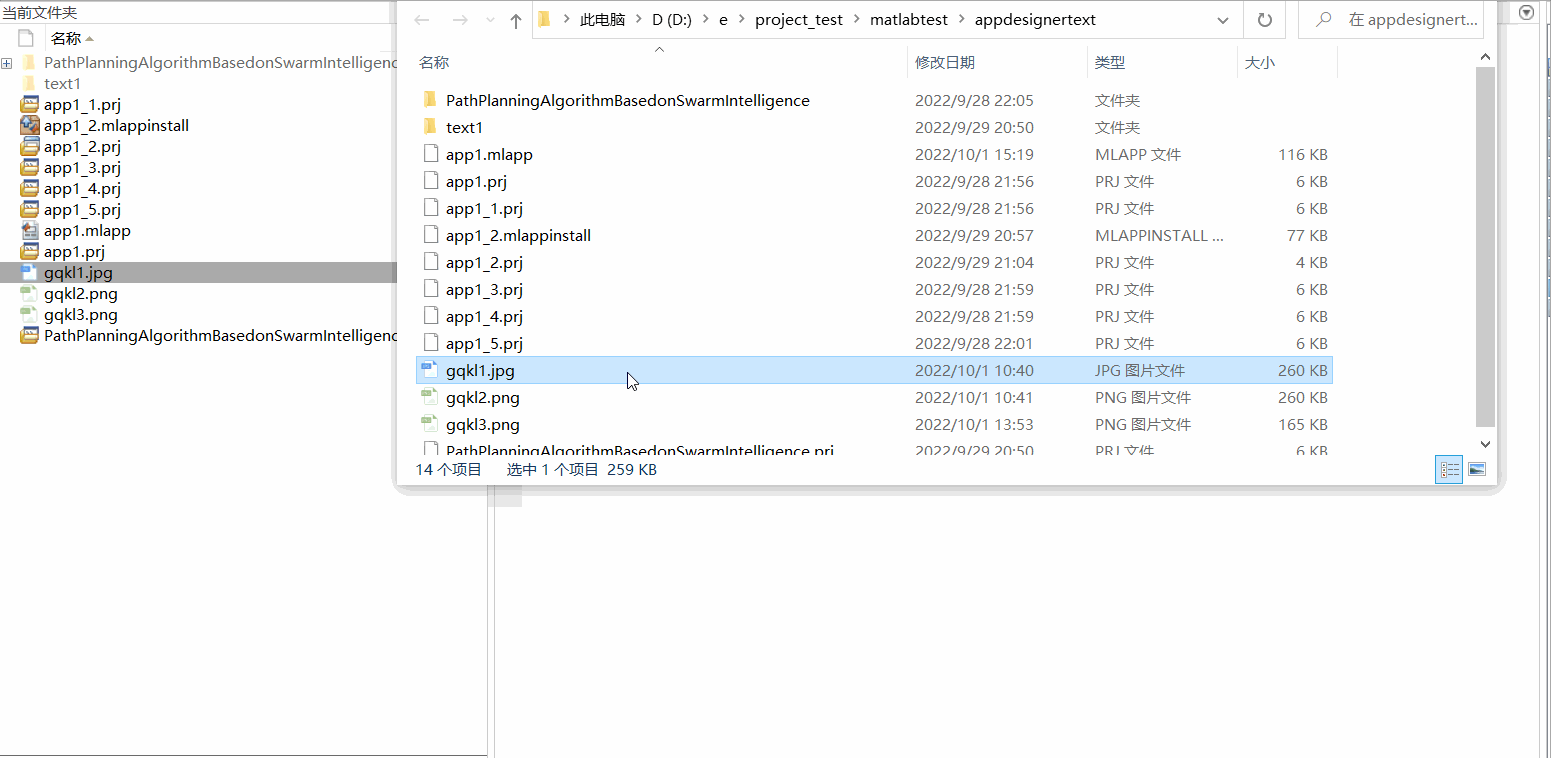Click status text 选中 1 个项目 259 KB

(582, 469)
